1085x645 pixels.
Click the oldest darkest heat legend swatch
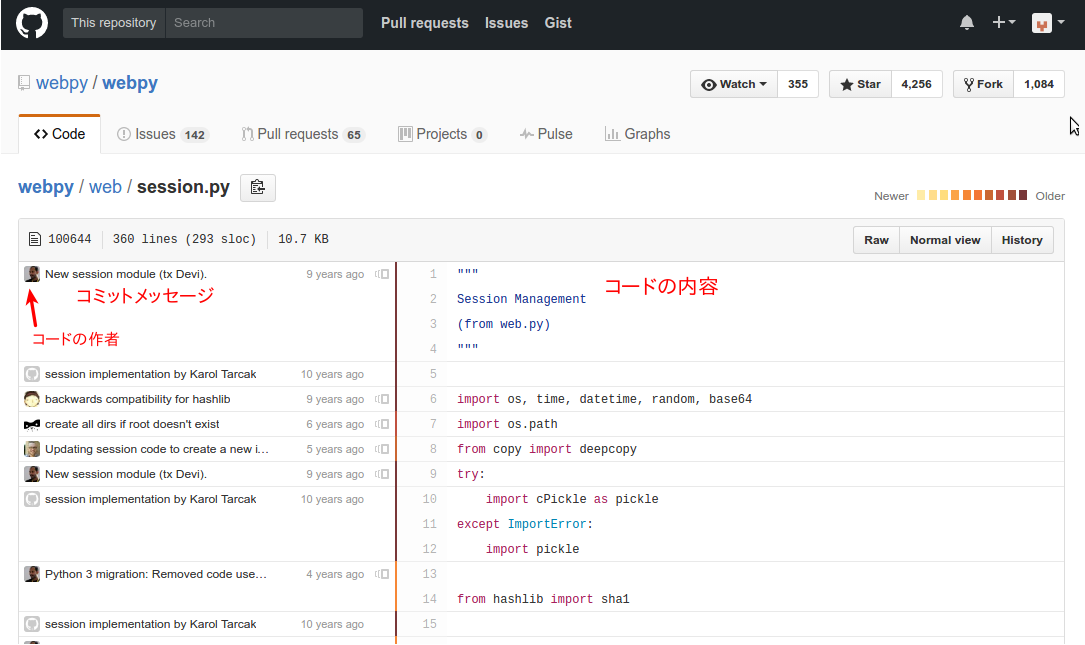click(x=1023, y=195)
